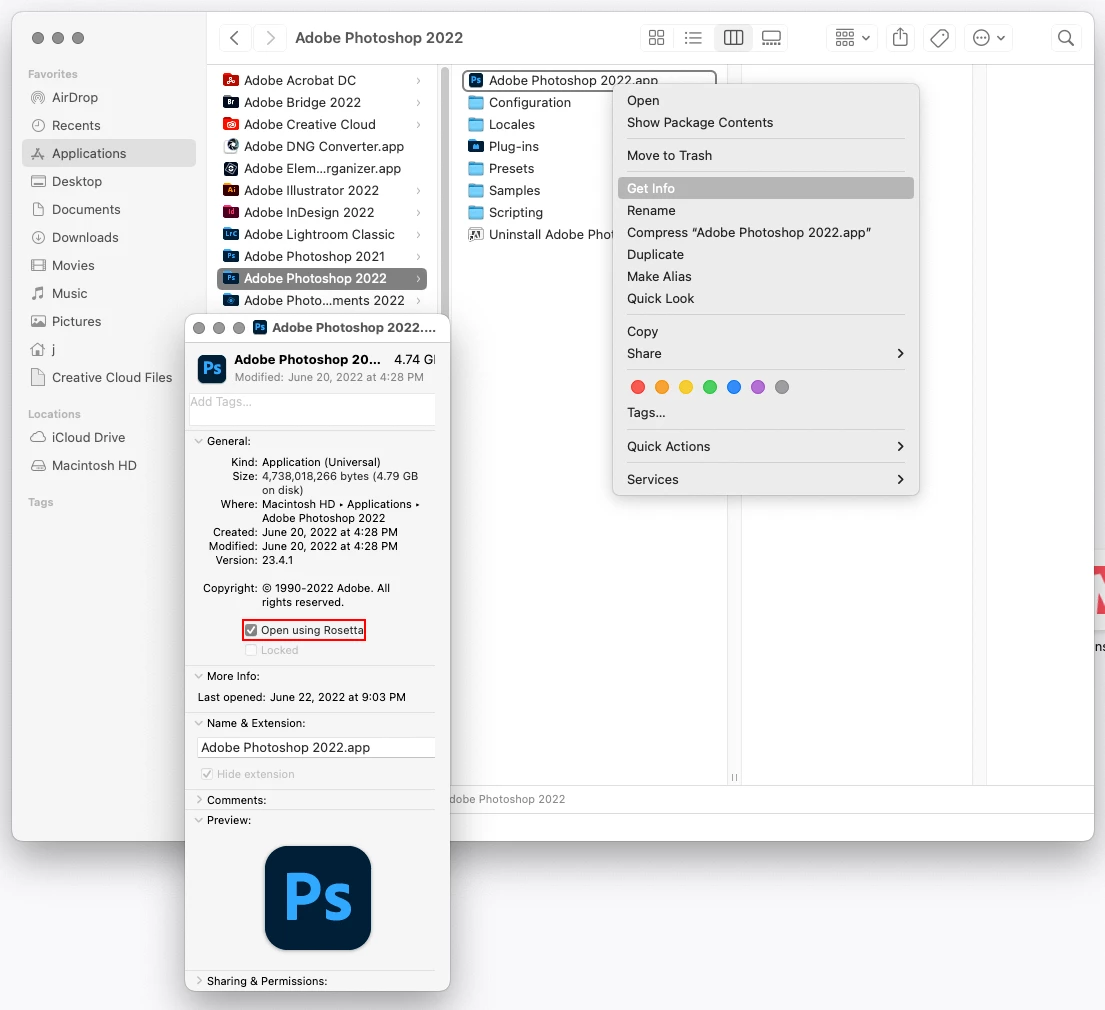Click the Share toolbar icon
The image size is (1105, 1010).
point(900,37)
